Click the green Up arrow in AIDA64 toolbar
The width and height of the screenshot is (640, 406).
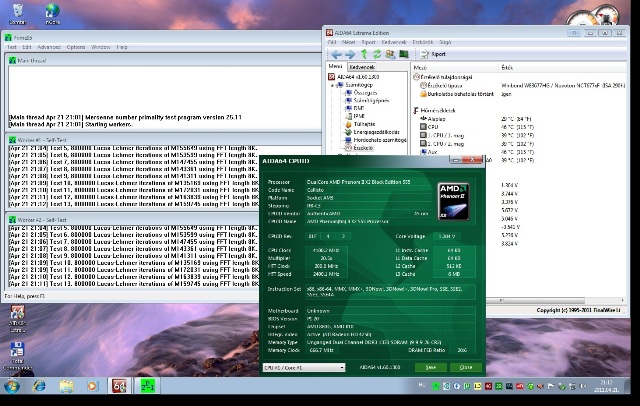(x=364, y=54)
